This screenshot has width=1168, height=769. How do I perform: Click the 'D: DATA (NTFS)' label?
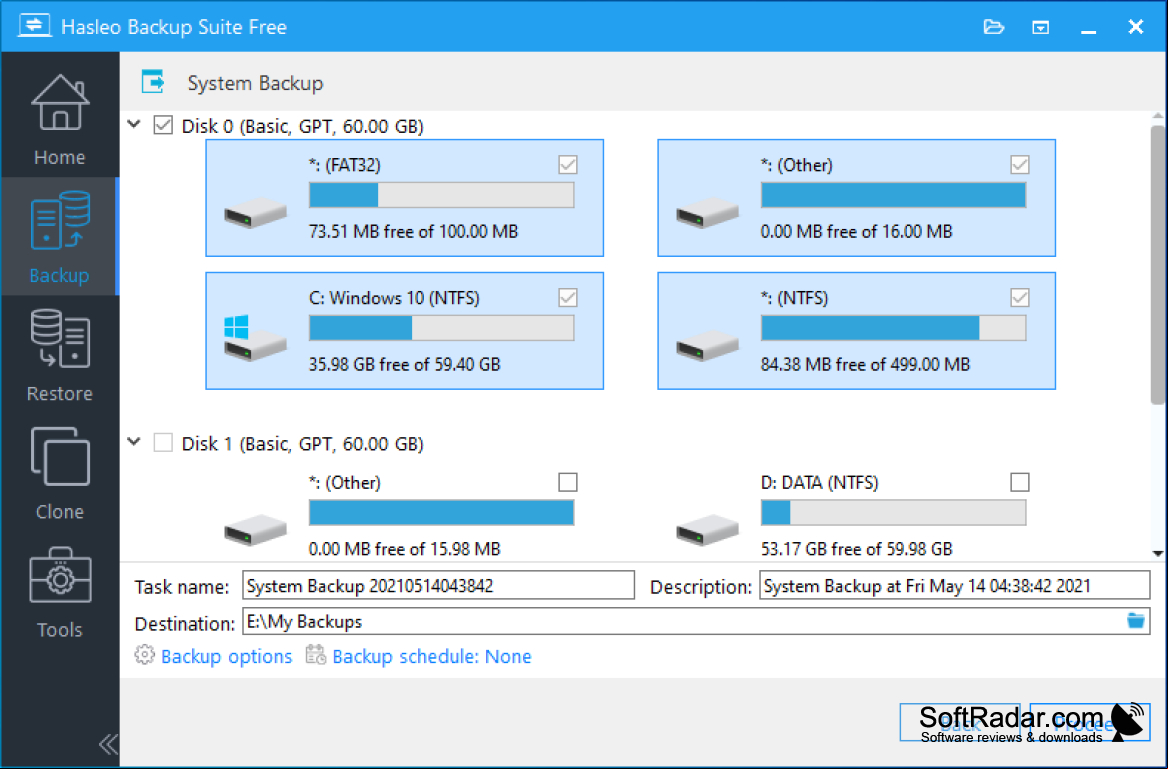pos(819,483)
